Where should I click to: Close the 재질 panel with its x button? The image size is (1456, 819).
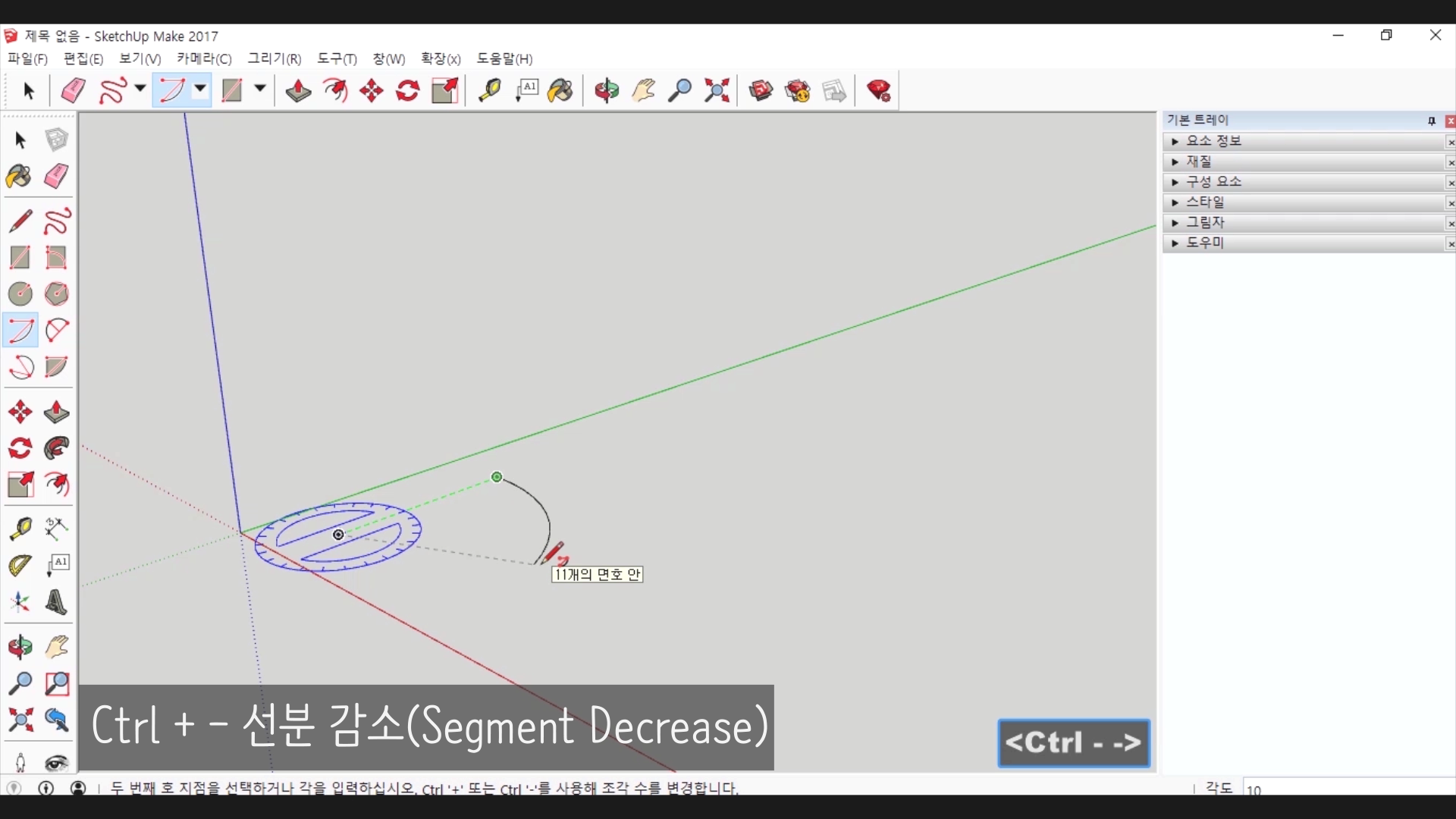coord(1450,162)
